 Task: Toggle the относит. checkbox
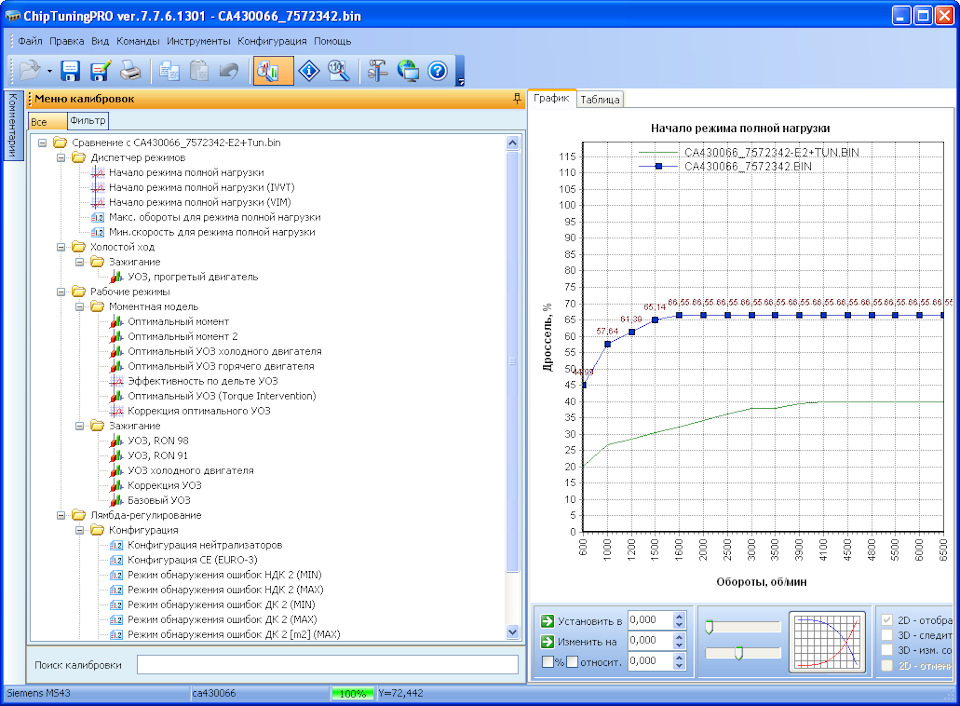572,662
